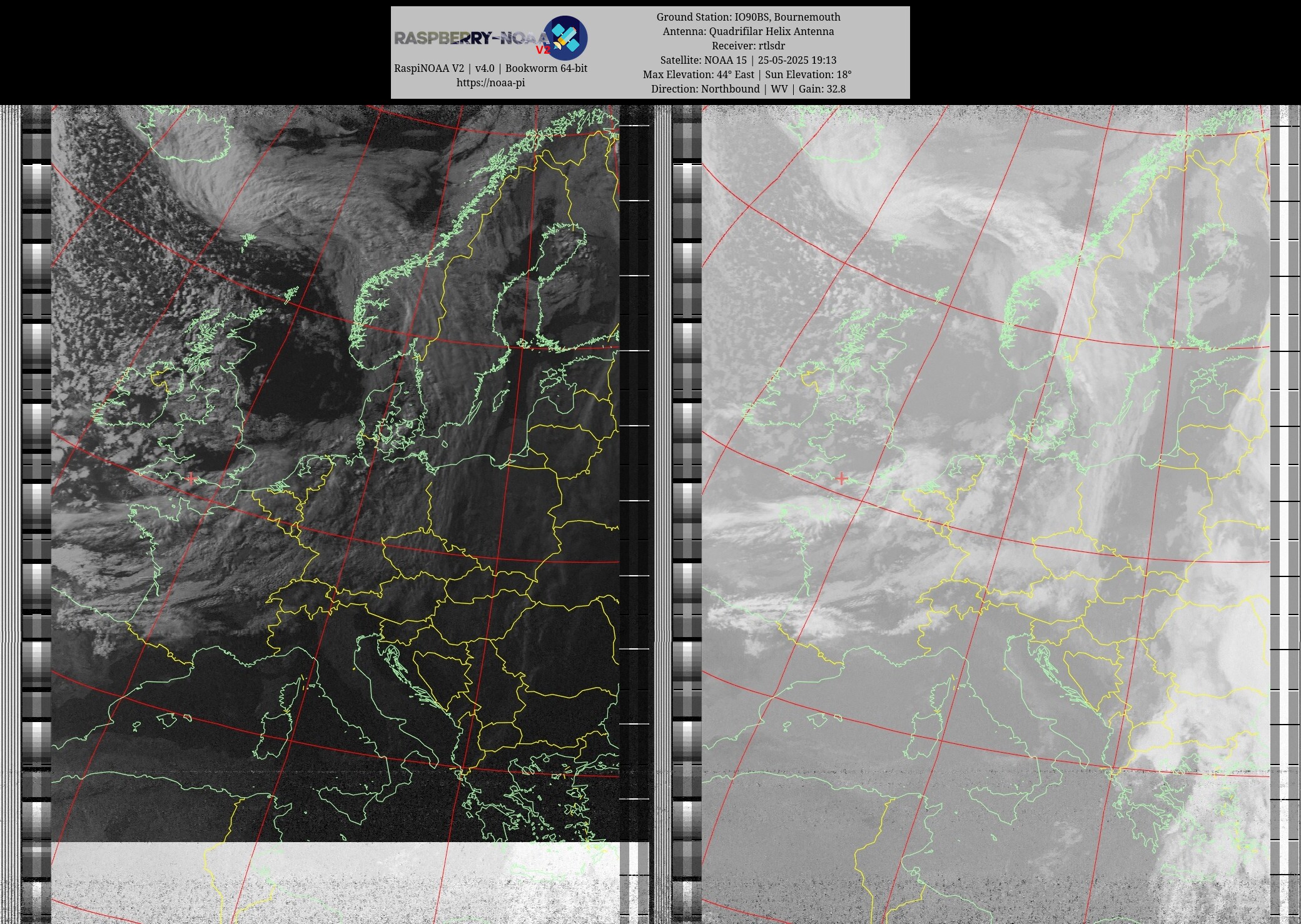Screen dimensions: 1301x924
Task: Click 'Satellite: NOAA 15 | 25-05-2025 19:13' text
Action: point(748,60)
